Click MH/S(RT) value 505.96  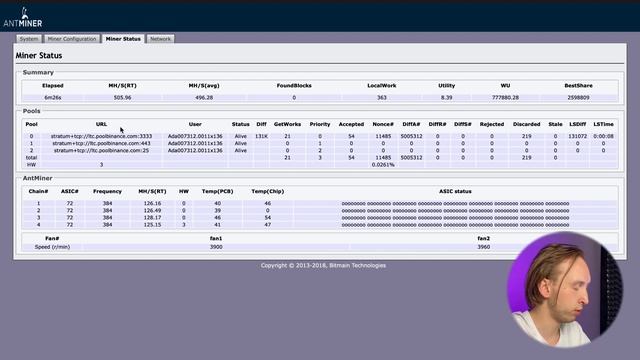tap(122, 98)
